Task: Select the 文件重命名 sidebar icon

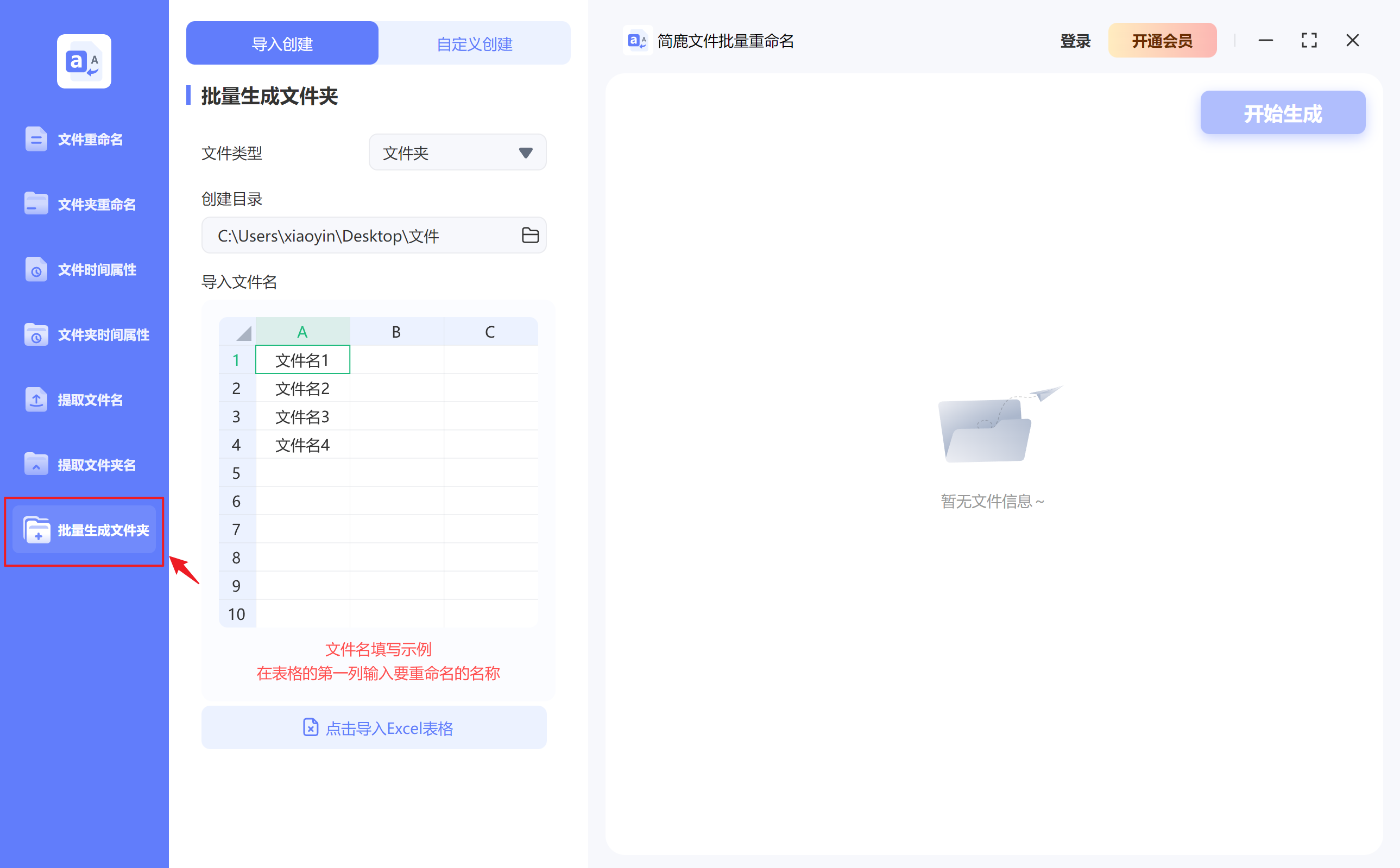Action: (36, 139)
